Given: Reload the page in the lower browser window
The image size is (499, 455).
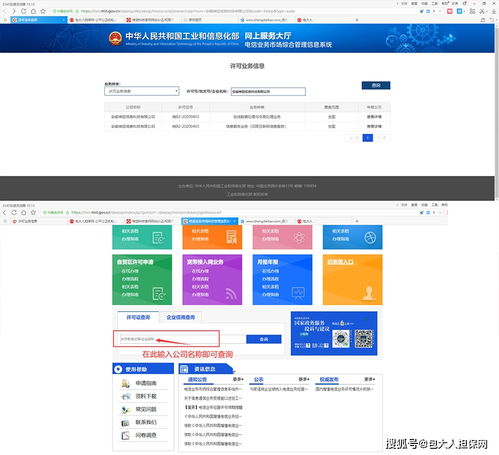Looking at the screenshot, I should click(14, 212).
